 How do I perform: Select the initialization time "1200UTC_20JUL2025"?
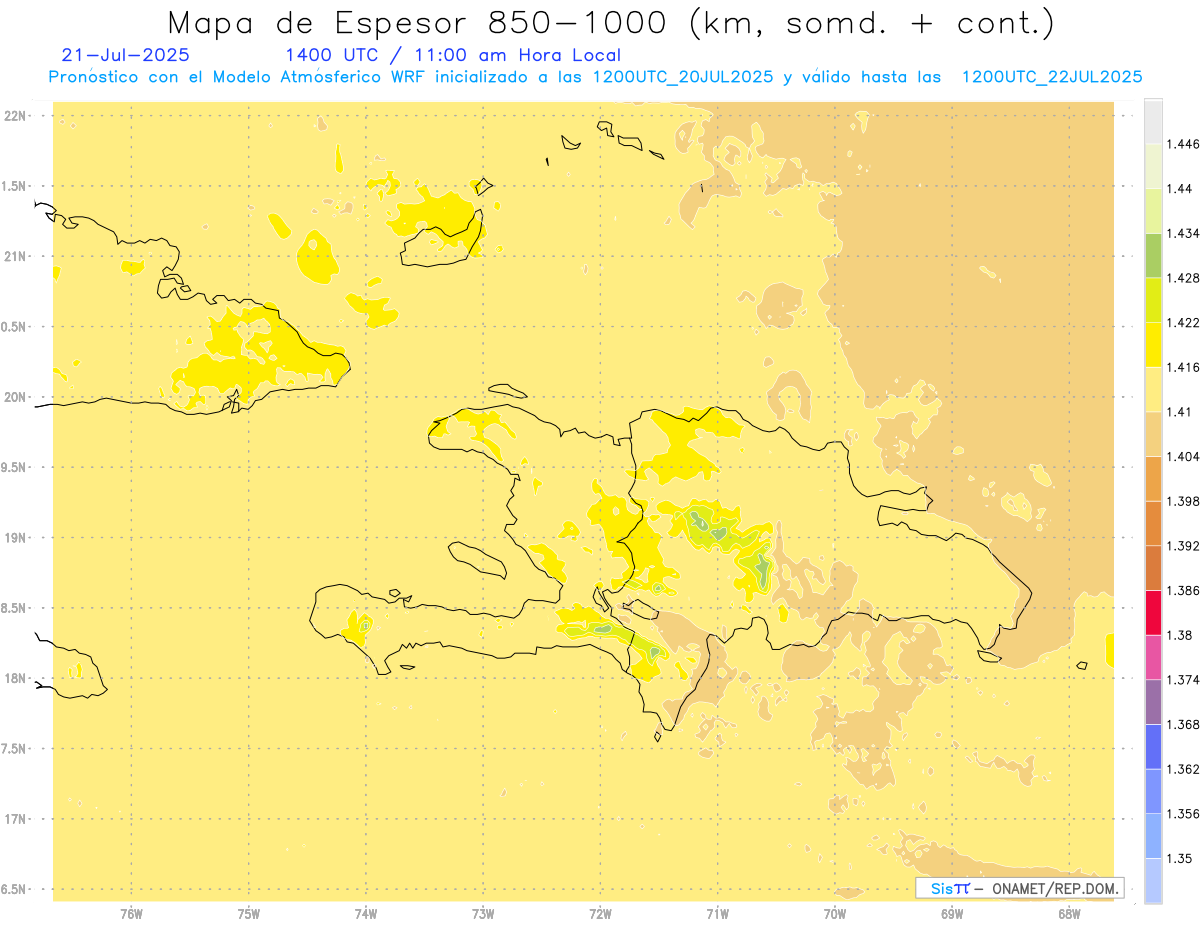pyautogui.click(x=683, y=77)
